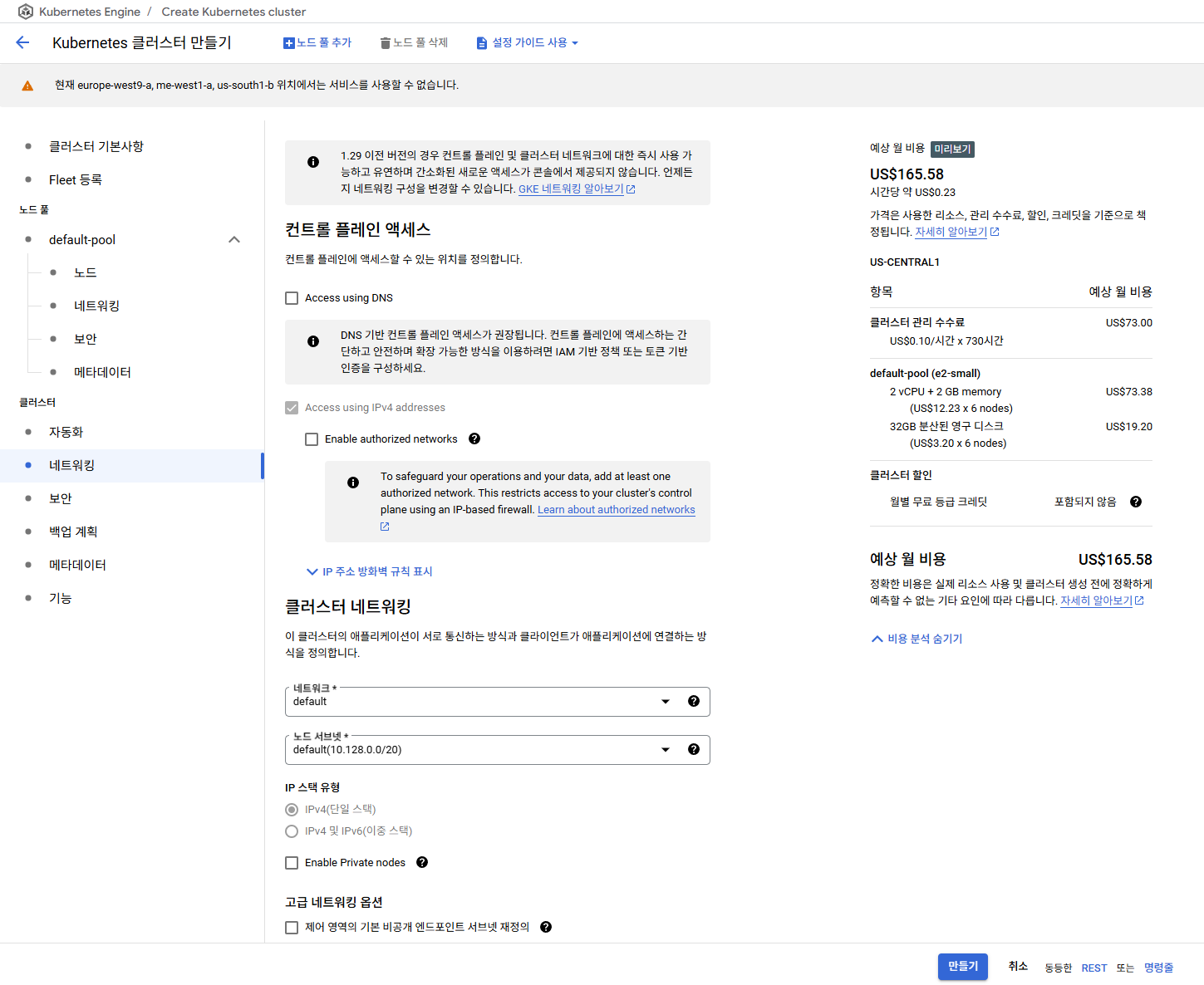Open equivalent REST link

pos(1094,968)
